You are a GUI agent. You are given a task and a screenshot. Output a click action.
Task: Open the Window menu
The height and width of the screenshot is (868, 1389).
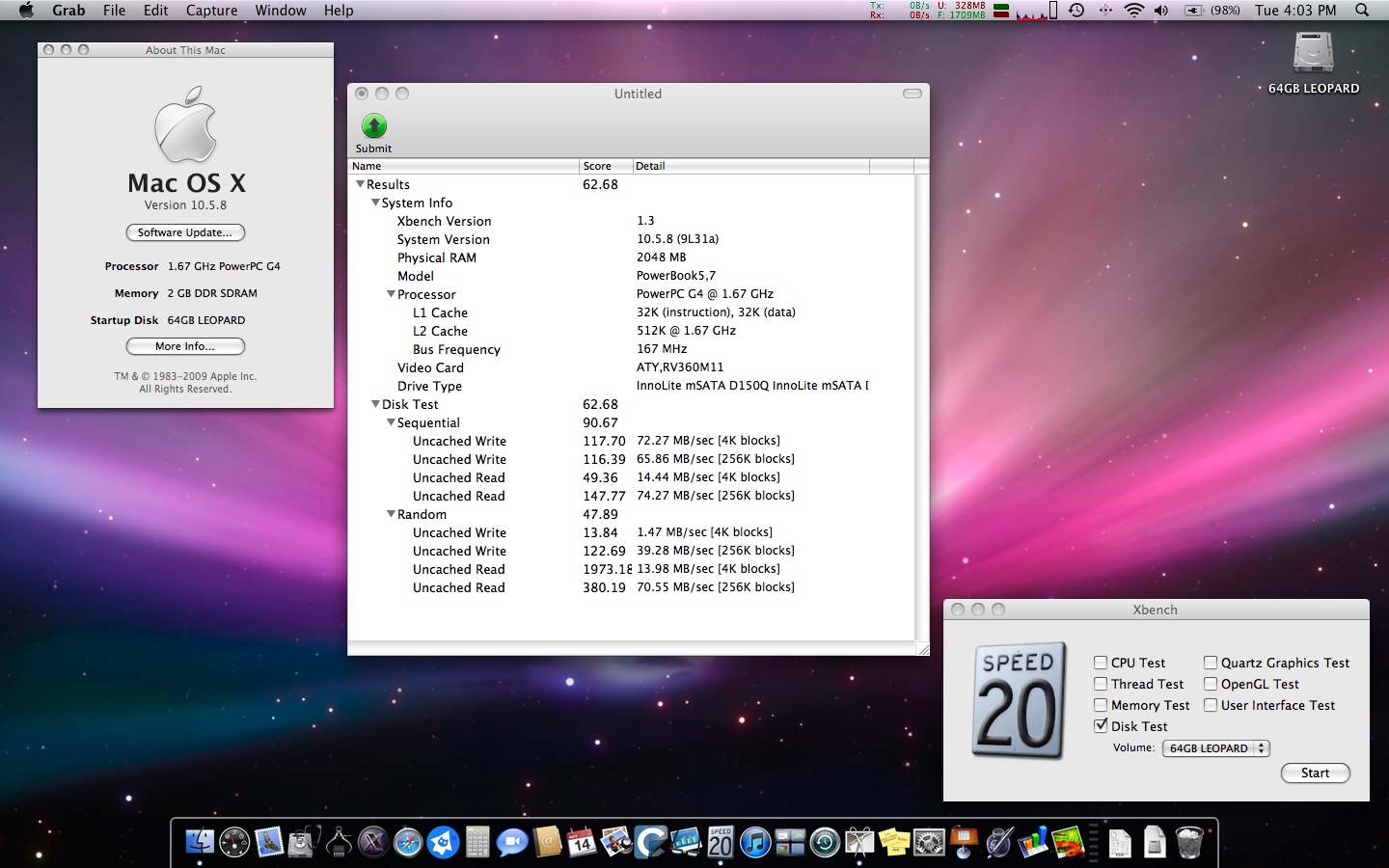coord(281,11)
